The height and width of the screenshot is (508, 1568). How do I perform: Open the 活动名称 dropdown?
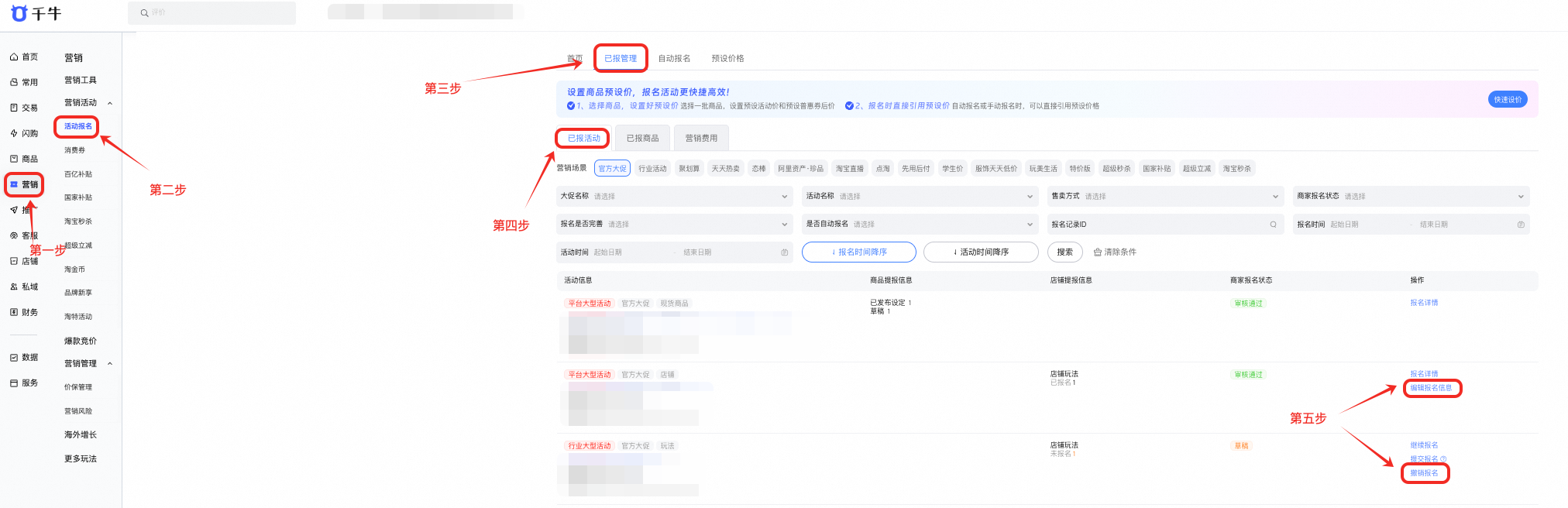pos(920,197)
